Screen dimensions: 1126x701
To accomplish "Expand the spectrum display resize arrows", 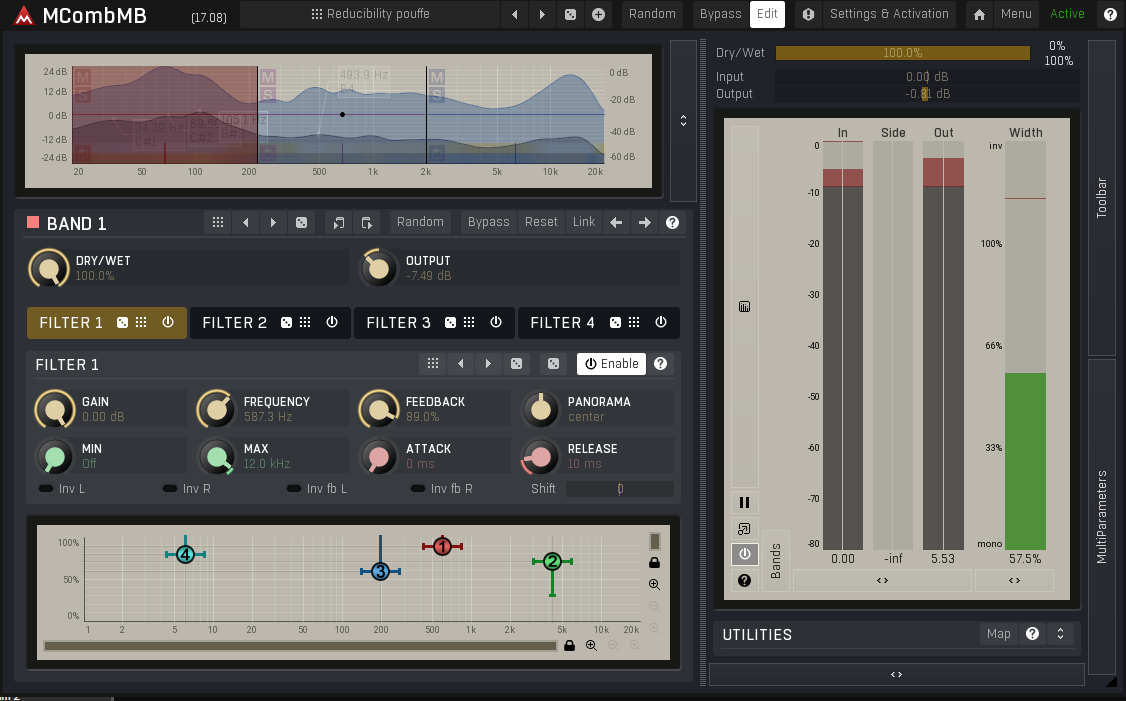I will pos(683,121).
